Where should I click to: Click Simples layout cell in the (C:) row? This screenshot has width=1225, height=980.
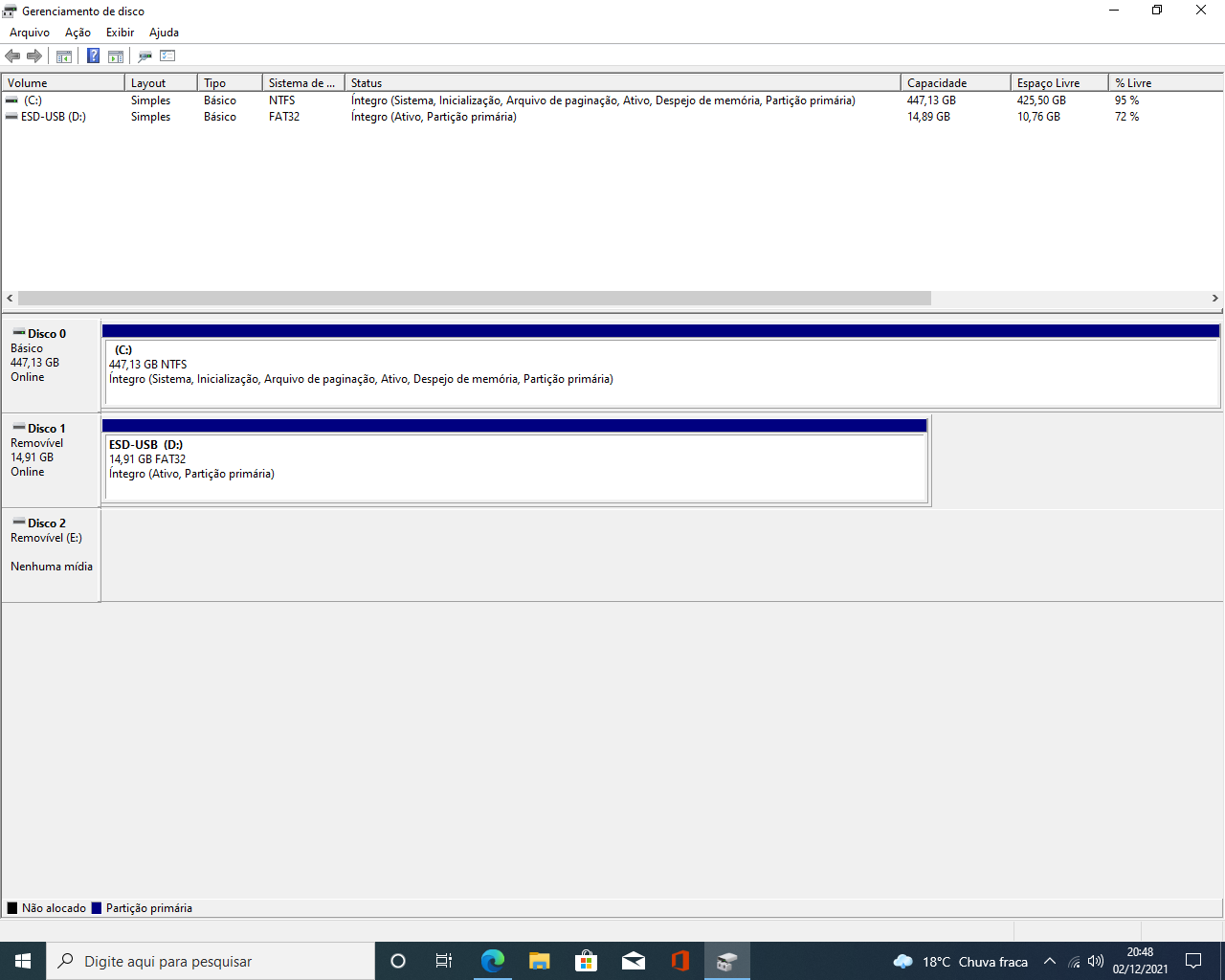(x=150, y=100)
